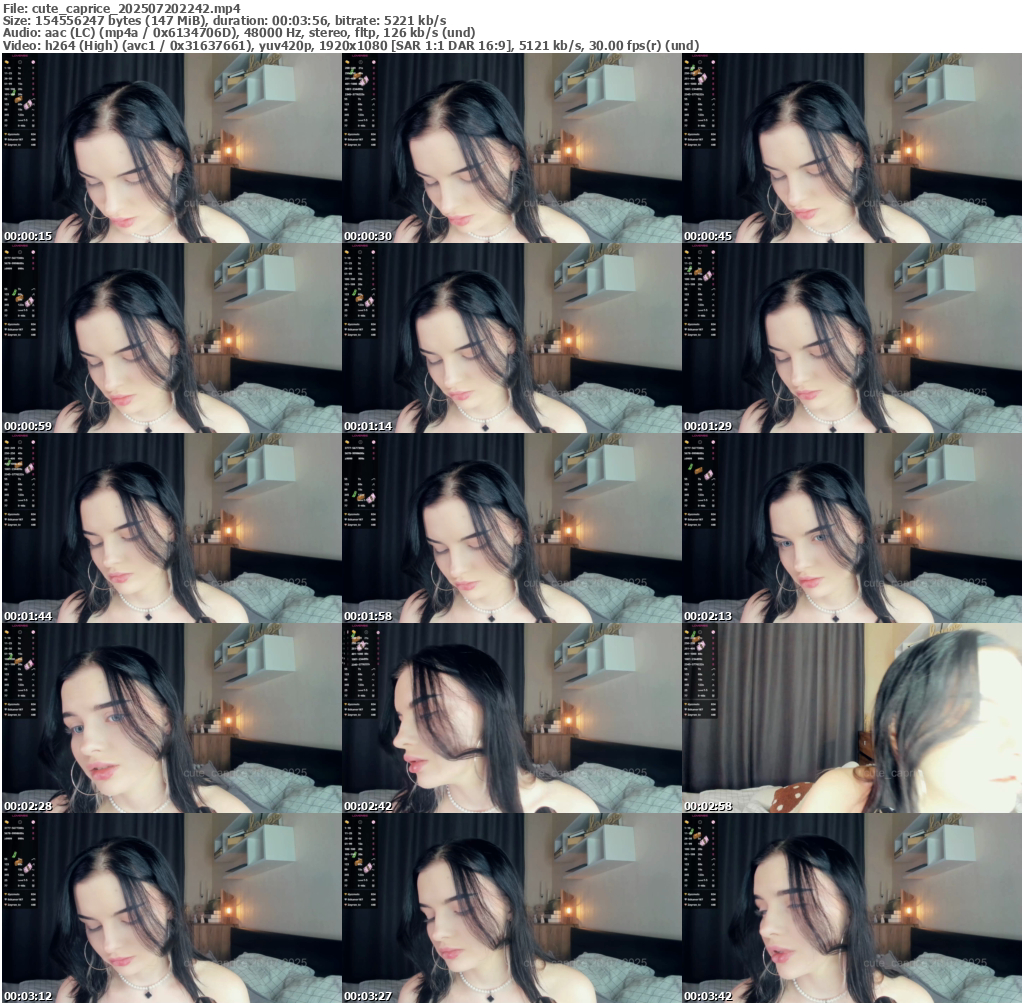Pick the thumbnail at 00:01:58
Viewport: 1024px width, 1003px height.
point(512,528)
